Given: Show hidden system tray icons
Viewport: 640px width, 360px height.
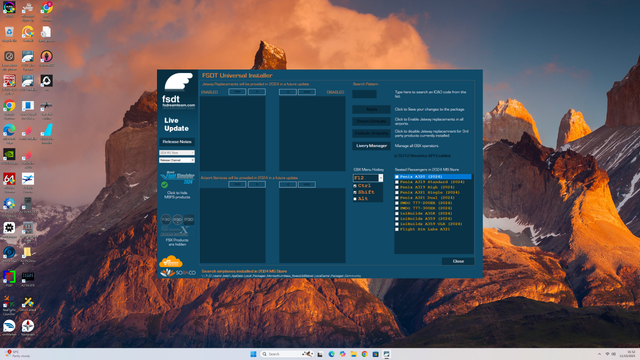Looking at the screenshot, I should [599, 354].
